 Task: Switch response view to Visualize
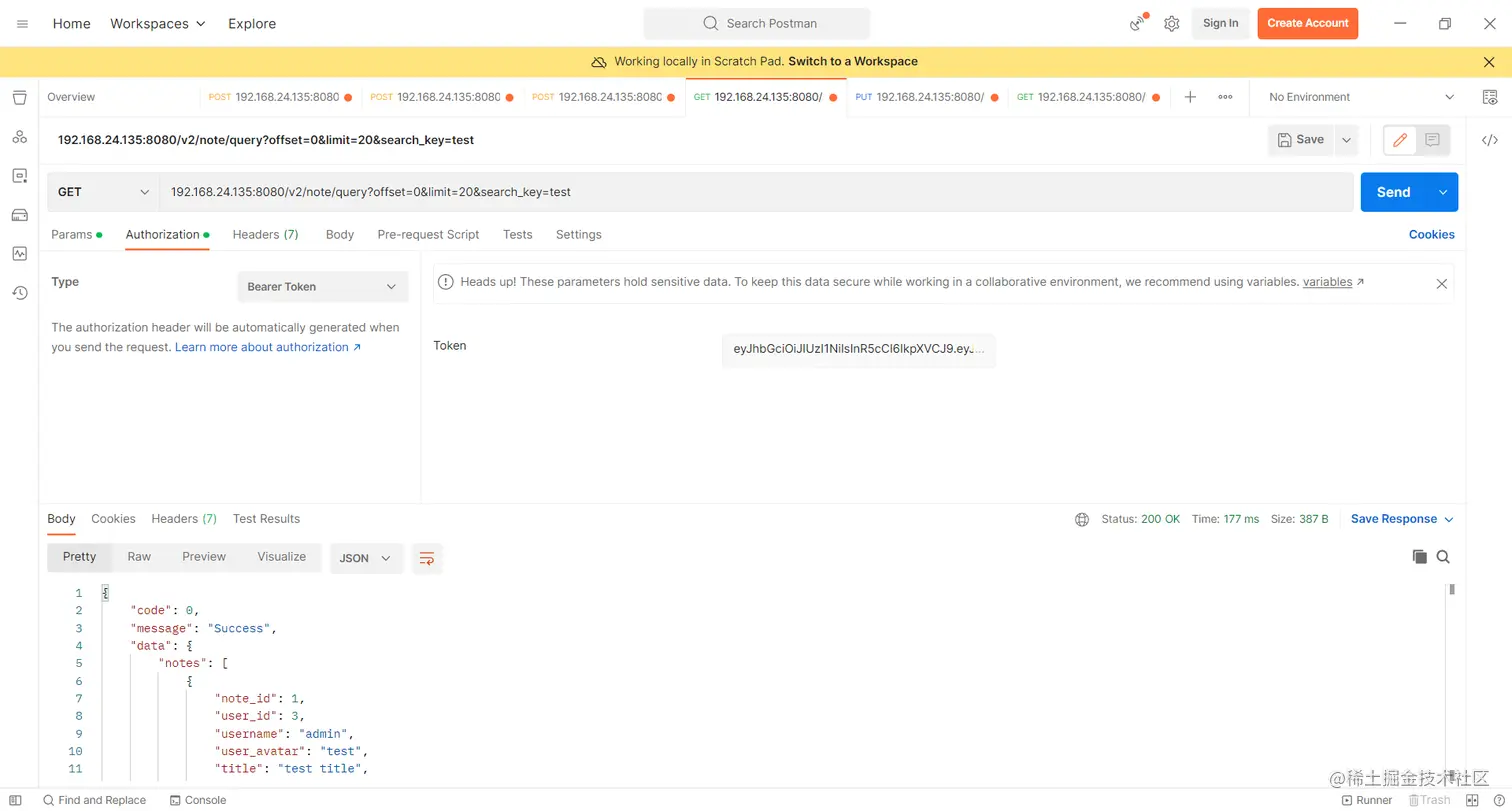click(x=281, y=557)
